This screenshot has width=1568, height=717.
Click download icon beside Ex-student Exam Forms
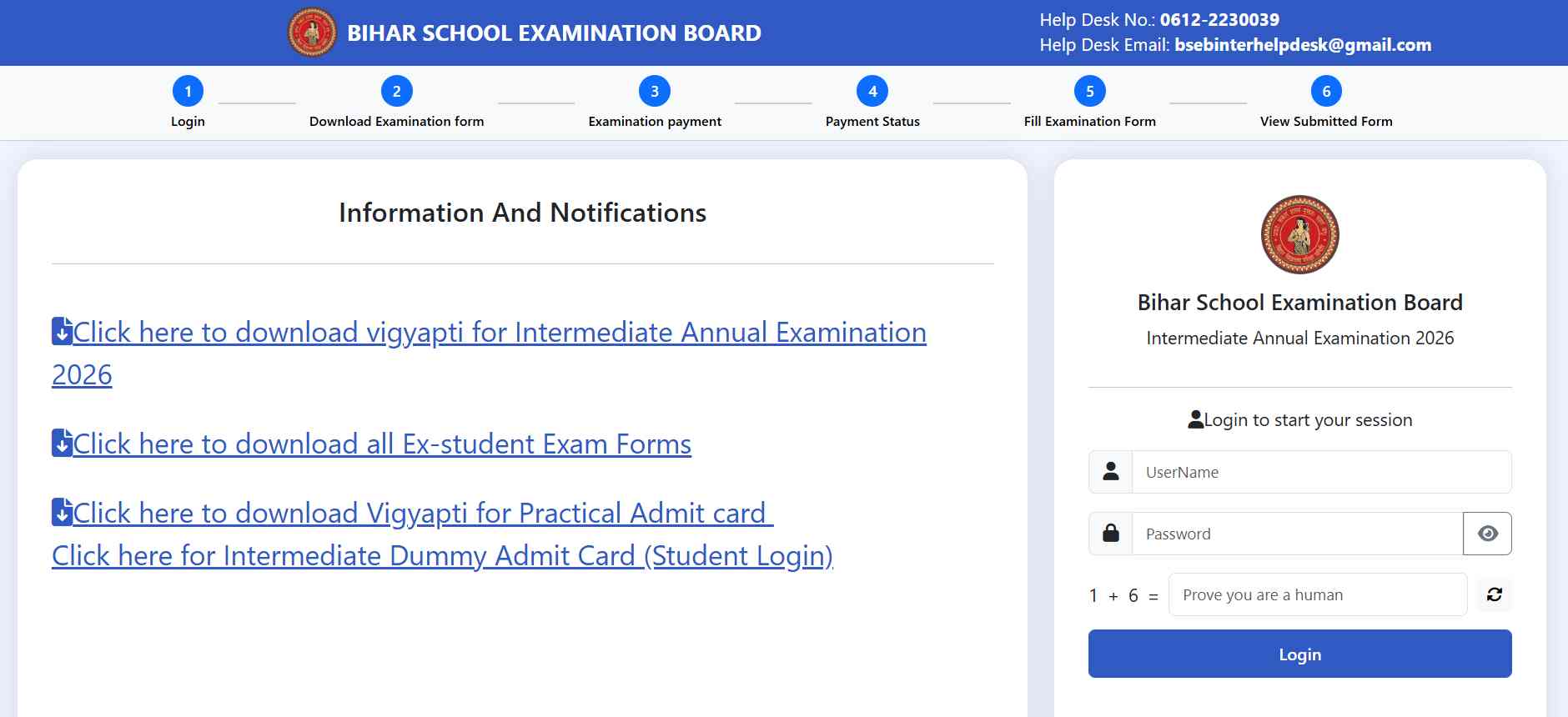[60, 443]
